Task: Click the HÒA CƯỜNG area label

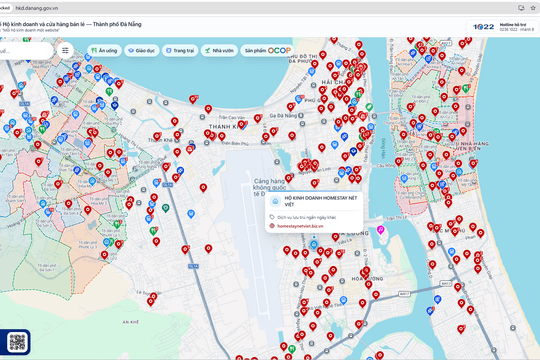Action: coord(367,278)
